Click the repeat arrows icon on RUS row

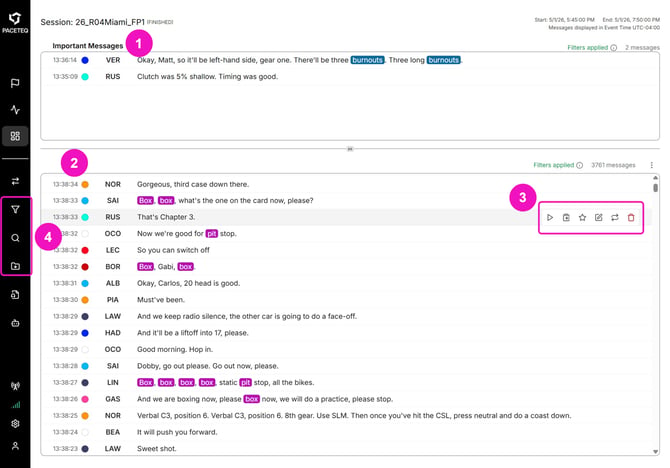coord(615,218)
